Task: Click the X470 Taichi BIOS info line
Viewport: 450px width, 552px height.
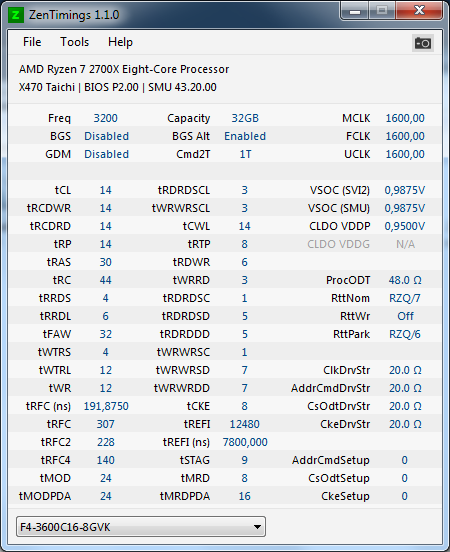Action: pos(118,87)
